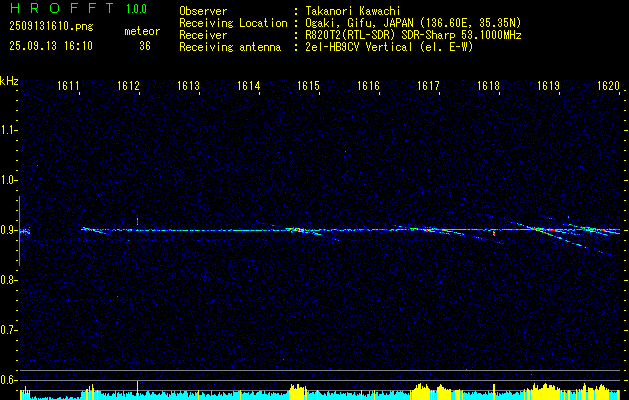The height and width of the screenshot is (400, 629).
Task: Click the red echo dot below 1618
Action: 494,233
